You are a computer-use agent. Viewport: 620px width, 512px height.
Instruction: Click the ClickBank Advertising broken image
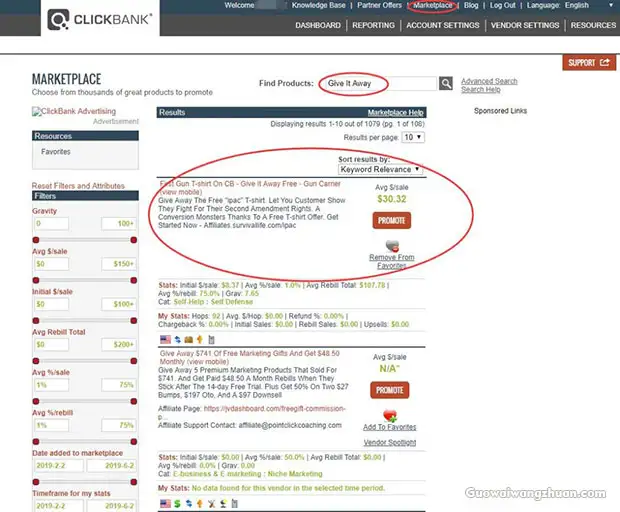pyautogui.click(x=74, y=111)
